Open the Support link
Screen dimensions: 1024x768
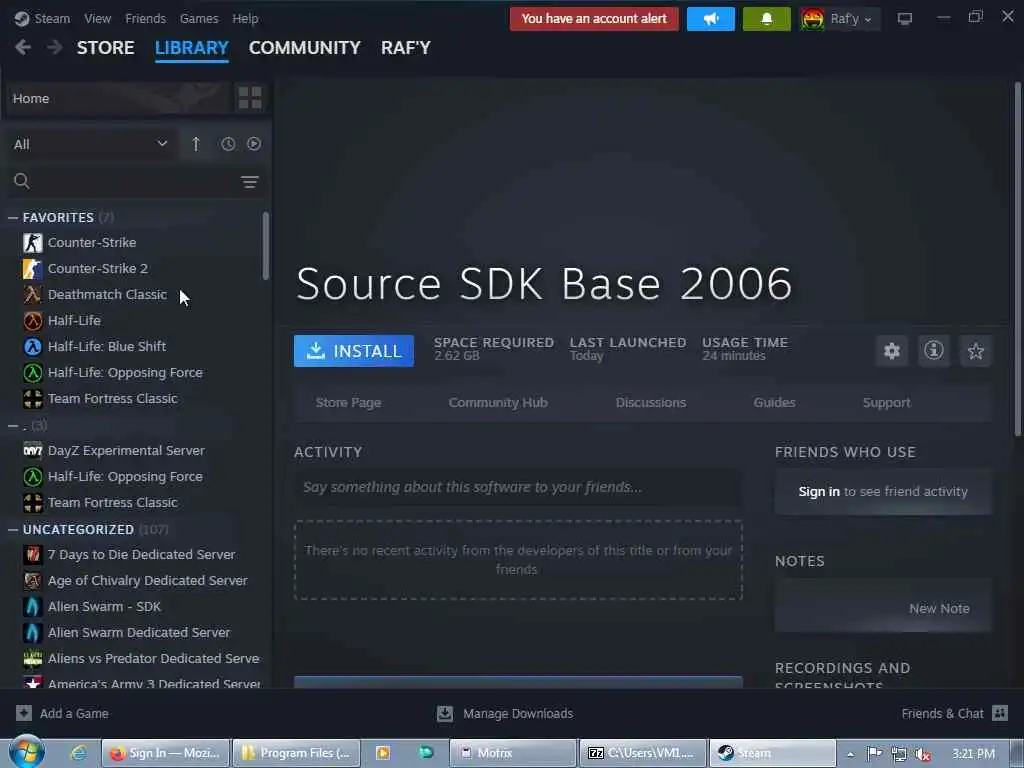pyautogui.click(x=886, y=402)
